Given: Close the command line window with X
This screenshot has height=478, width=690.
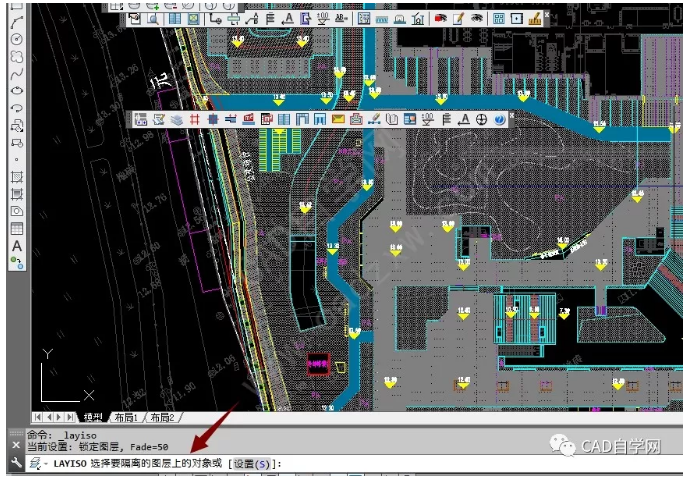Looking at the screenshot, I should point(16,445).
